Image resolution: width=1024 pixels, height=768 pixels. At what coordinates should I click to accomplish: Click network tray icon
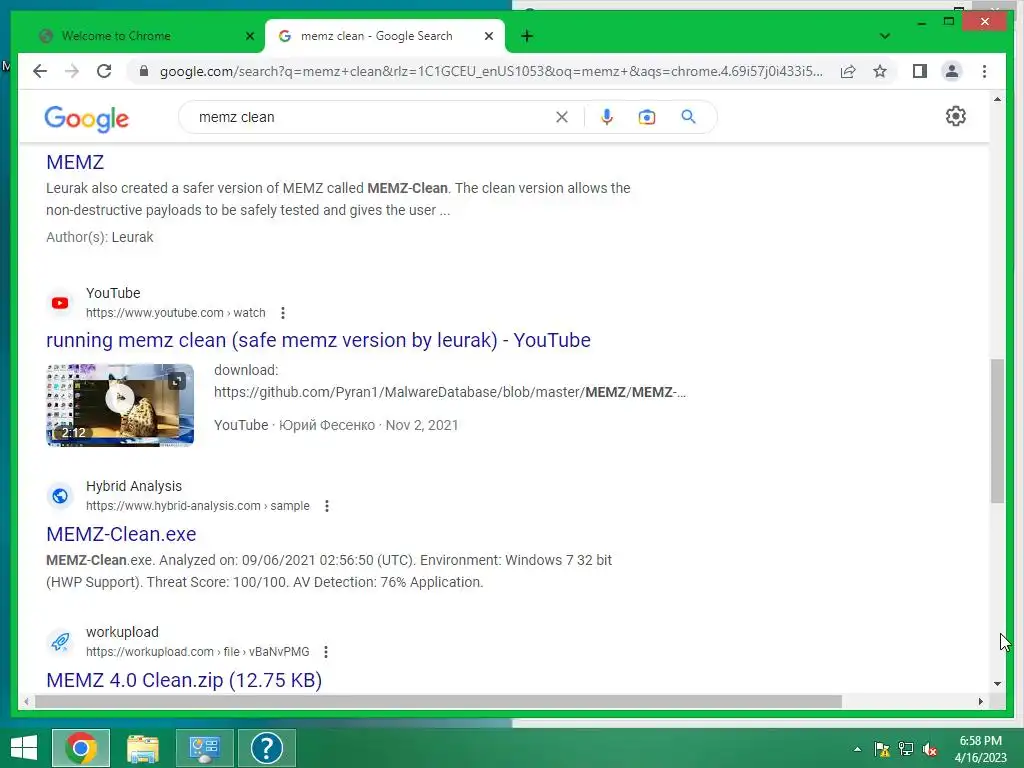906,749
